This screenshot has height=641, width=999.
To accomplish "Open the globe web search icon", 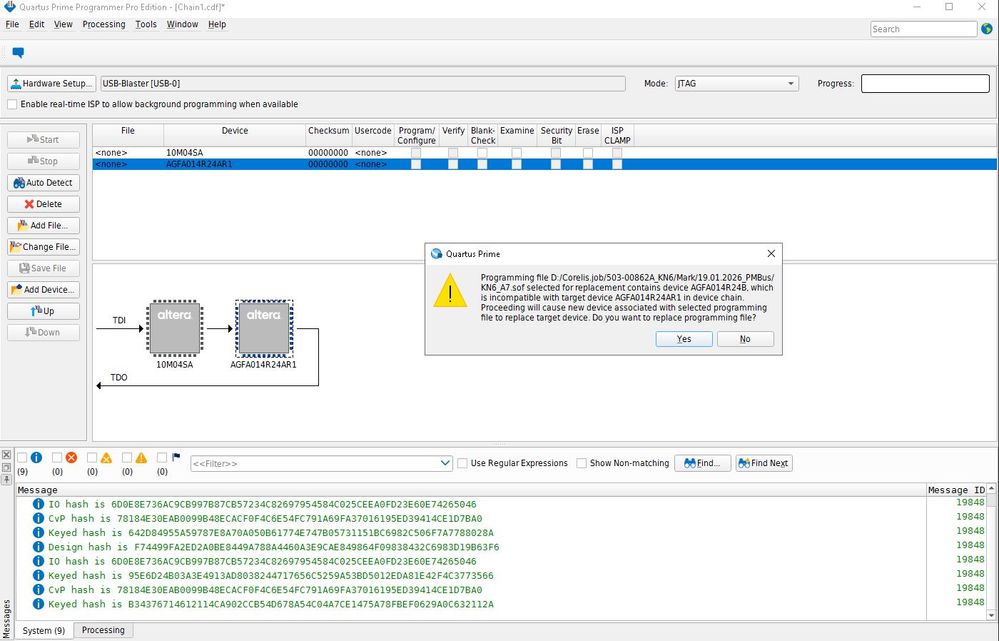I will pos(987,29).
